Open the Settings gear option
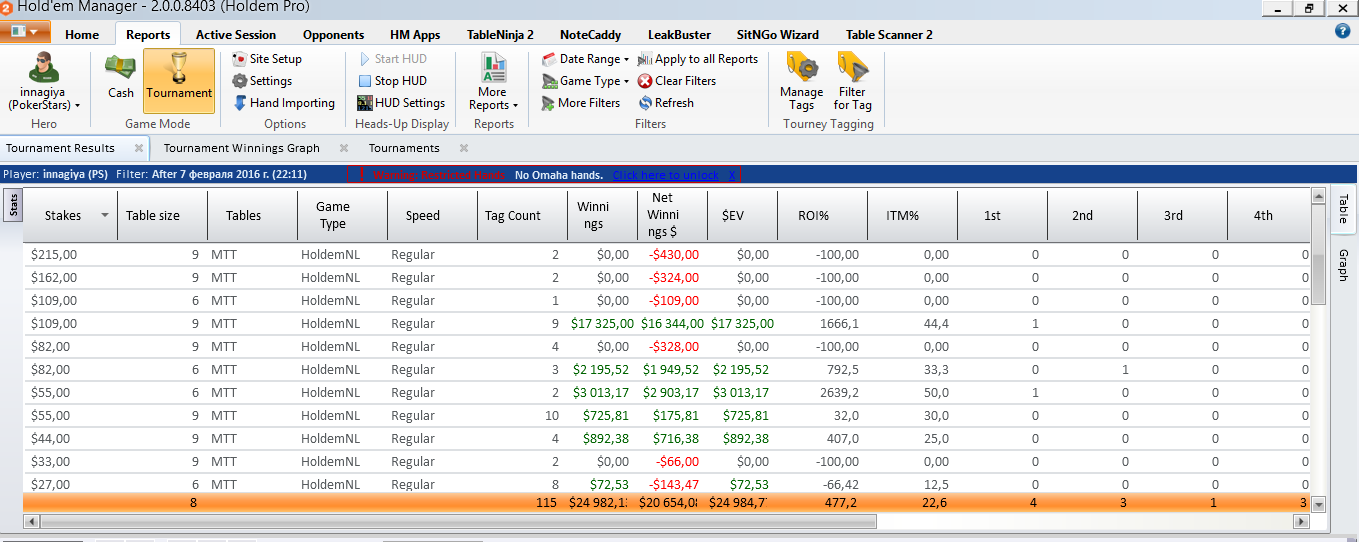 (x=262, y=81)
